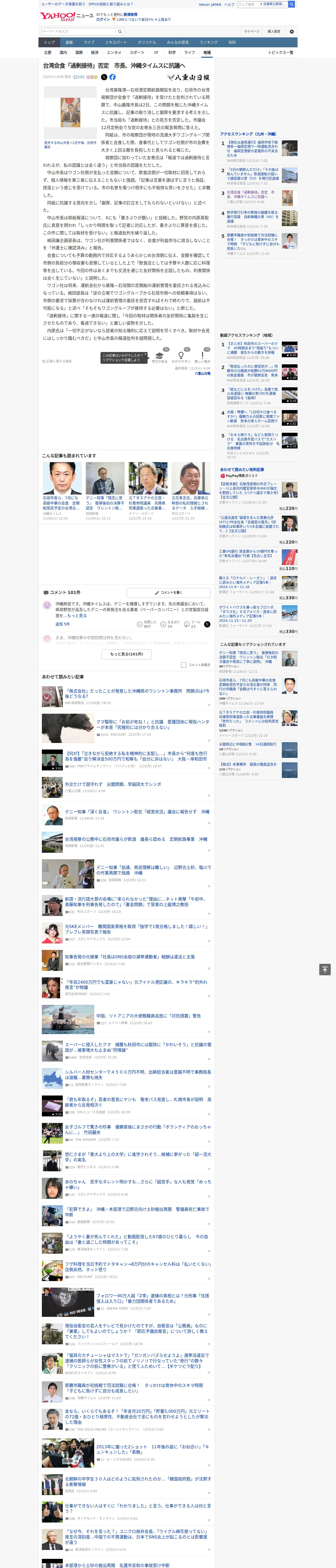Image resolution: width=336 pixels, height=1568 pixels.
Task: Click the 新規取得 link
Action: point(131,14)
